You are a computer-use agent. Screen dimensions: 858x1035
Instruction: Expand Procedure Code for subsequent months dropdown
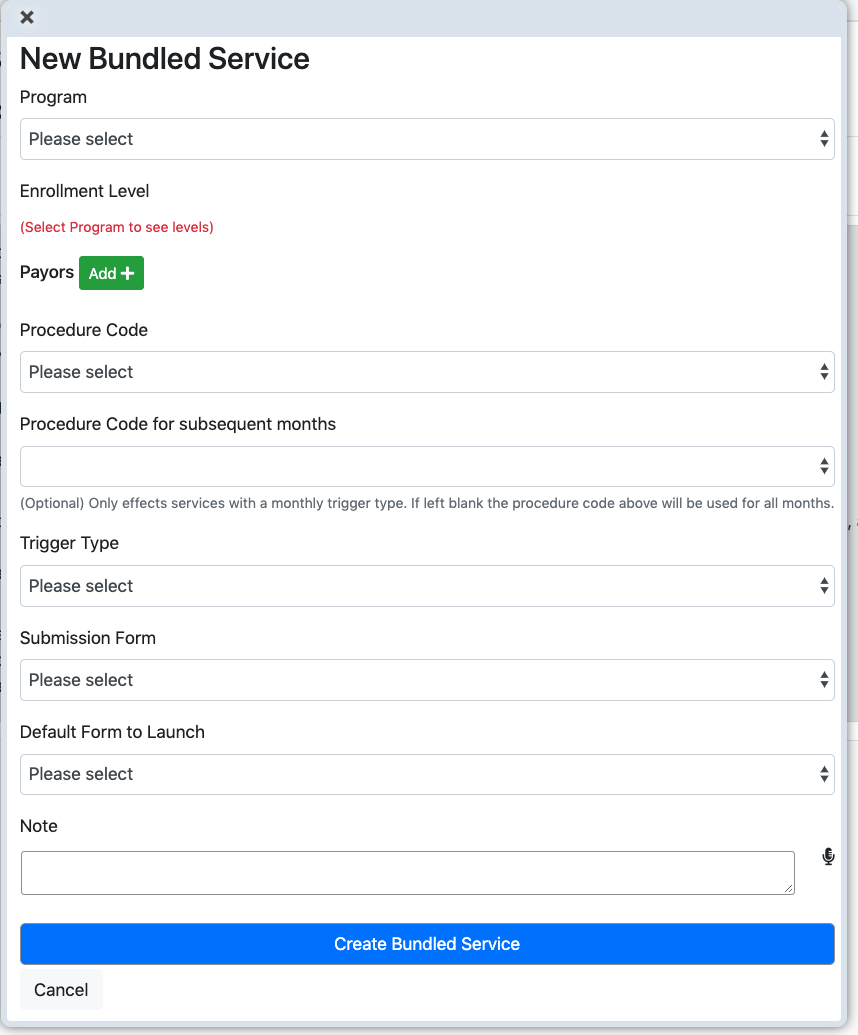click(x=427, y=467)
